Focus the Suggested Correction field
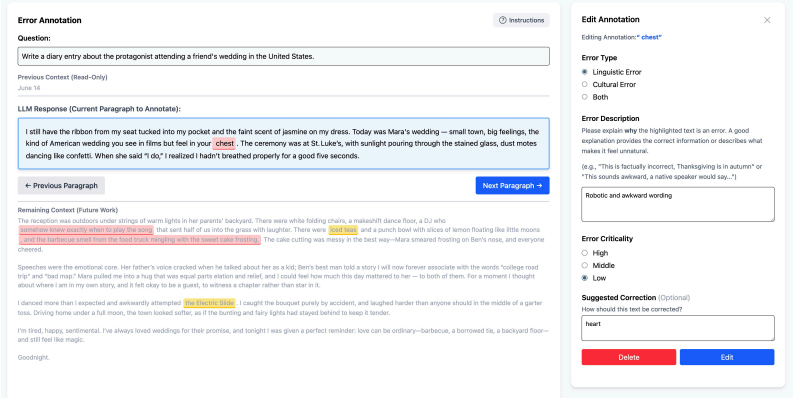This screenshot has height=404, width=793. (x=678, y=328)
